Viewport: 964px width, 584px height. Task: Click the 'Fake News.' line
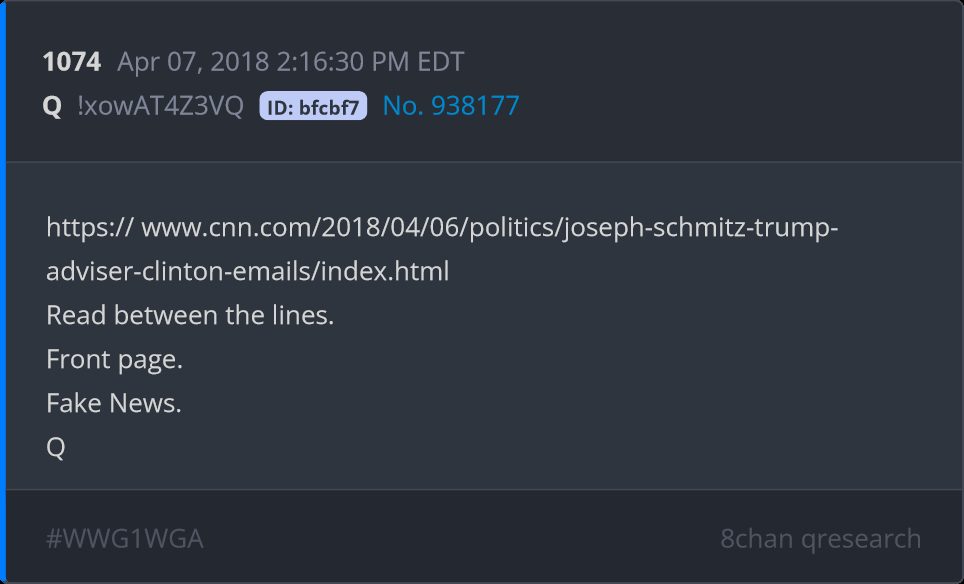(114, 403)
